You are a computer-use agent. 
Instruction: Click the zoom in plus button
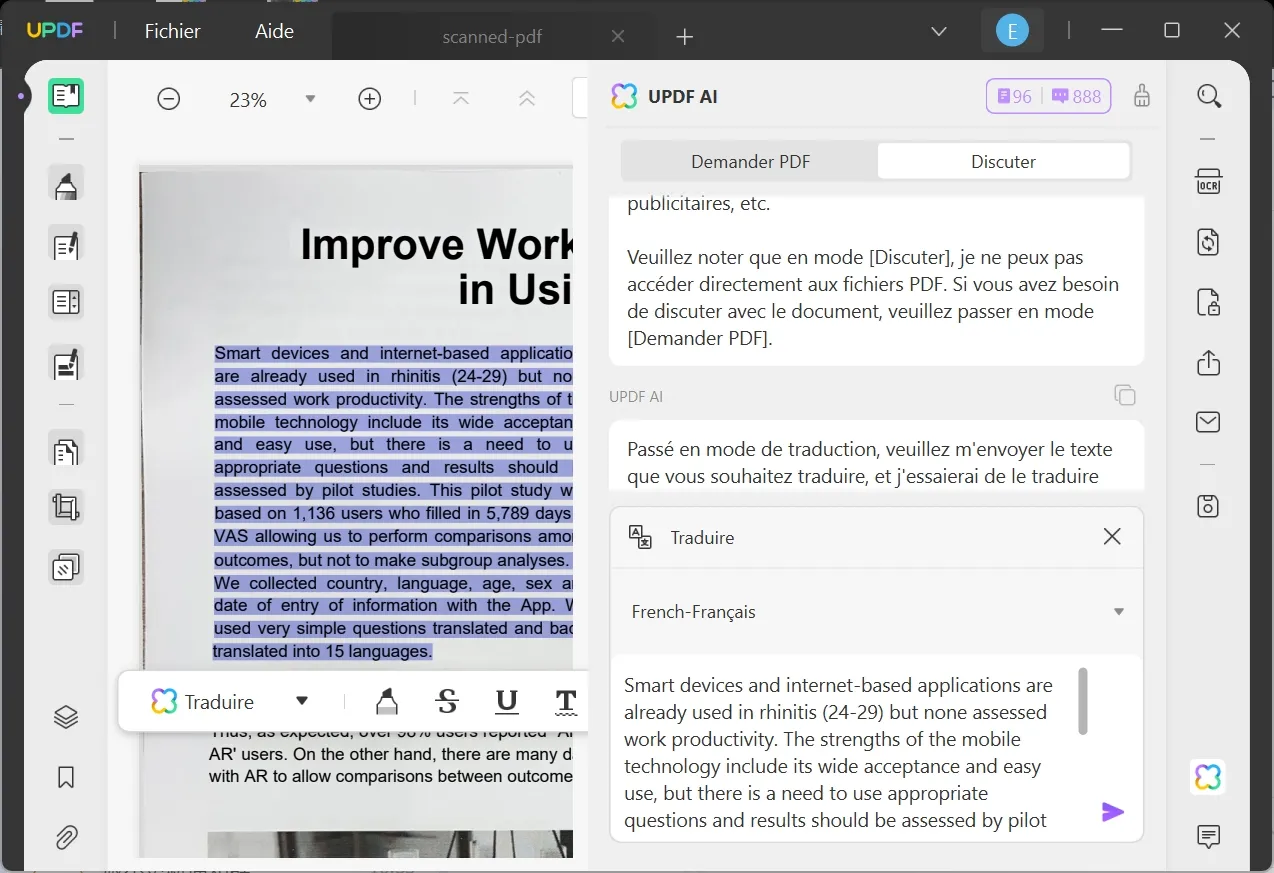(370, 99)
